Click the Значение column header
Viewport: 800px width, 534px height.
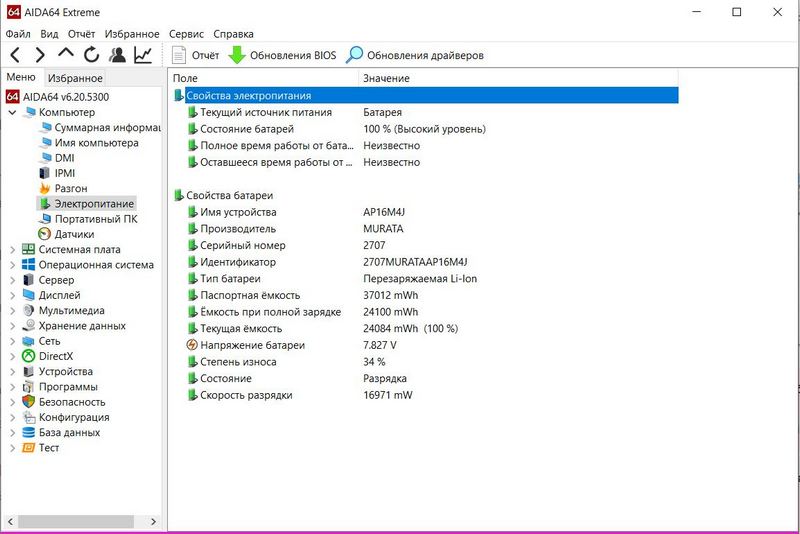coord(386,78)
